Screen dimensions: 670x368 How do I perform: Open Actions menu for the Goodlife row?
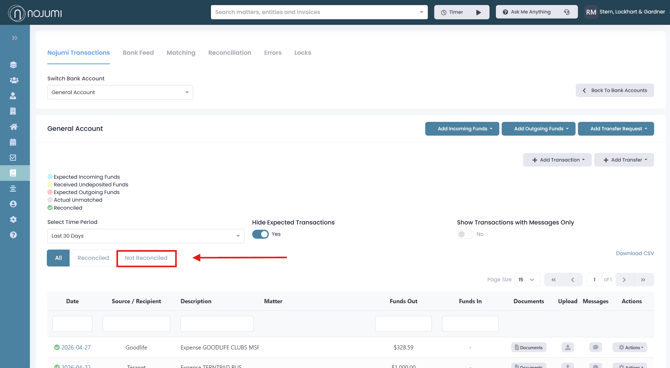coord(630,347)
